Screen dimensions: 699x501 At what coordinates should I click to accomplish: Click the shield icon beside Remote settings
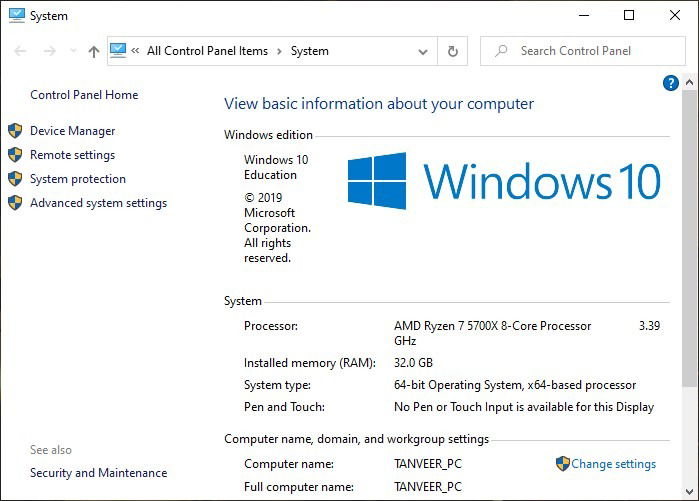(x=15, y=155)
